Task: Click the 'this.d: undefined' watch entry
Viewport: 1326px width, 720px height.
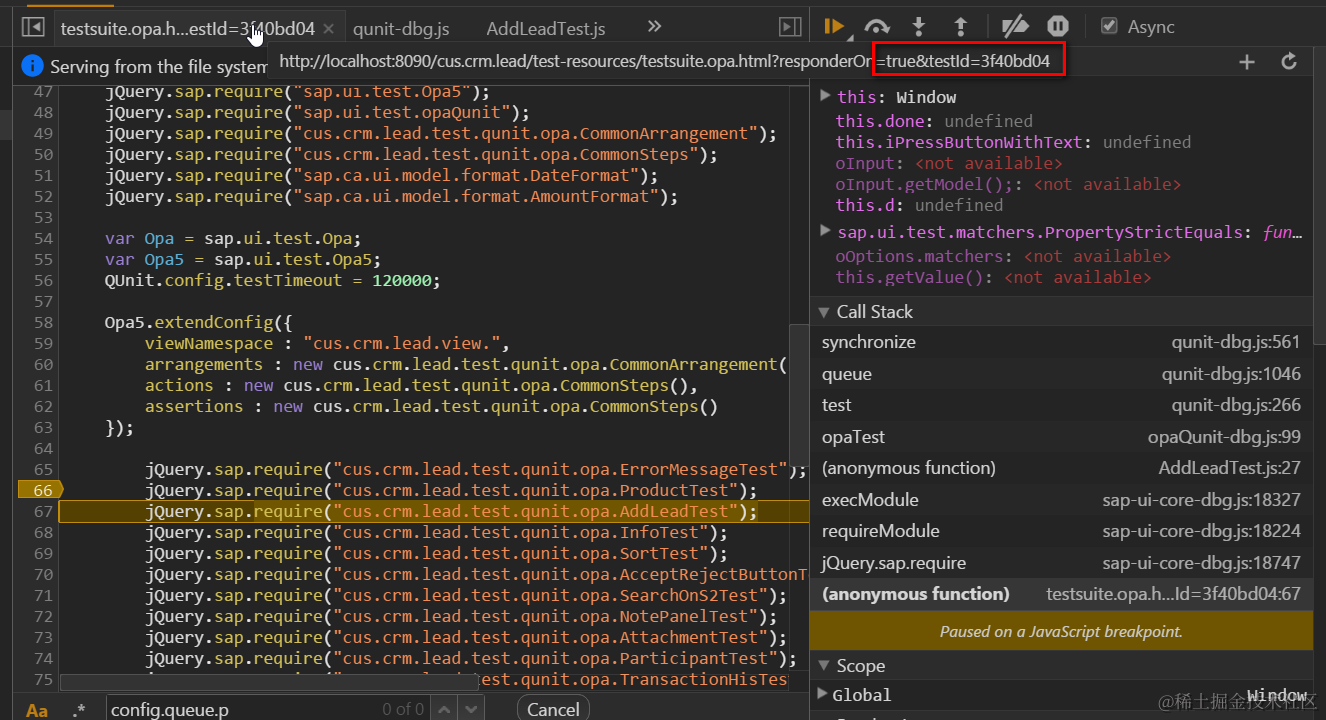Action: pos(919,205)
